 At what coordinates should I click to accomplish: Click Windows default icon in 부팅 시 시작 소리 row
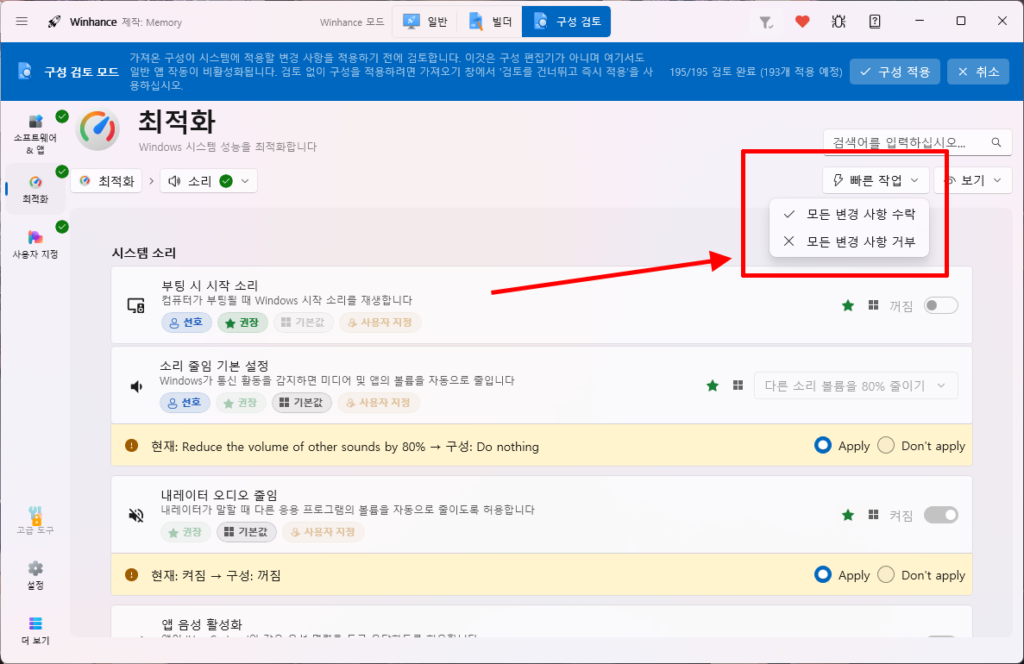[x=873, y=305]
